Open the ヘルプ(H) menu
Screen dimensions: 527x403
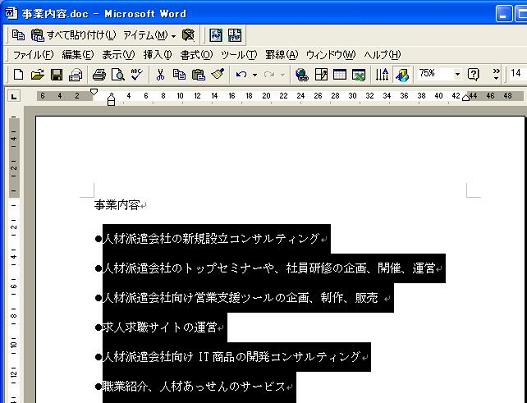[382, 55]
